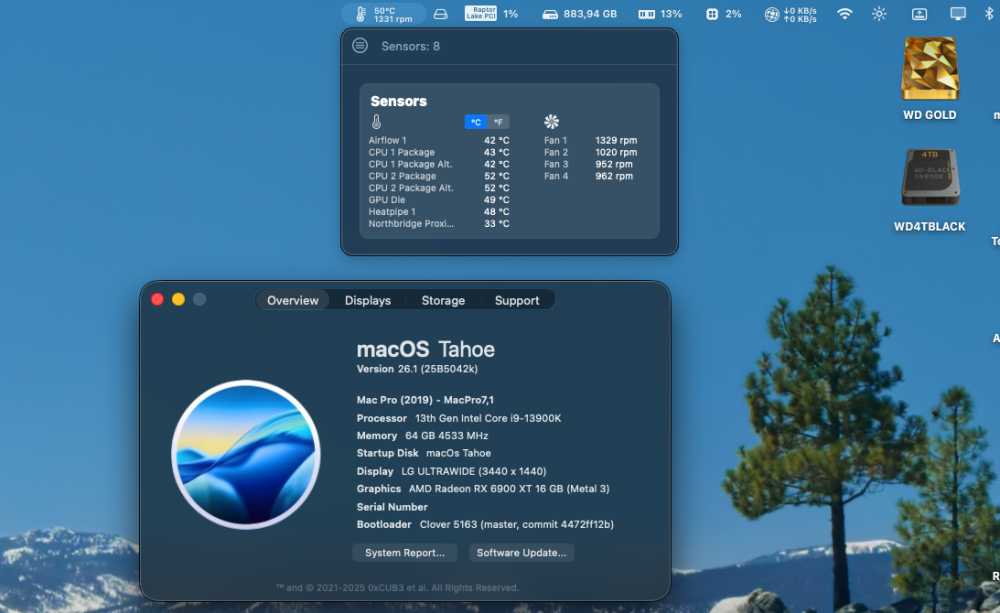The height and width of the screenshot is (613, 1000).
Task: Click the Sensors: 8 header text
Action: coord(410,47)
